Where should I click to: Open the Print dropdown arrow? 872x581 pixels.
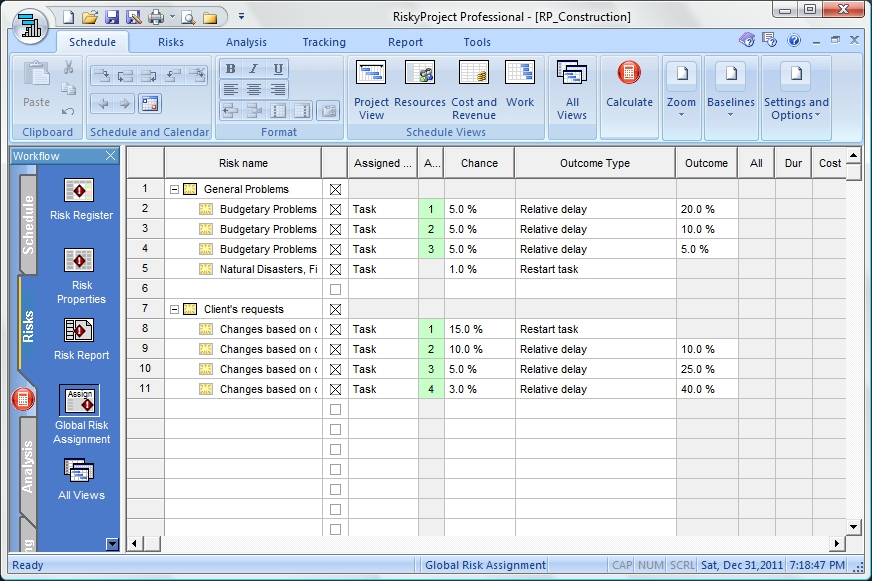(x=172, y=17)
